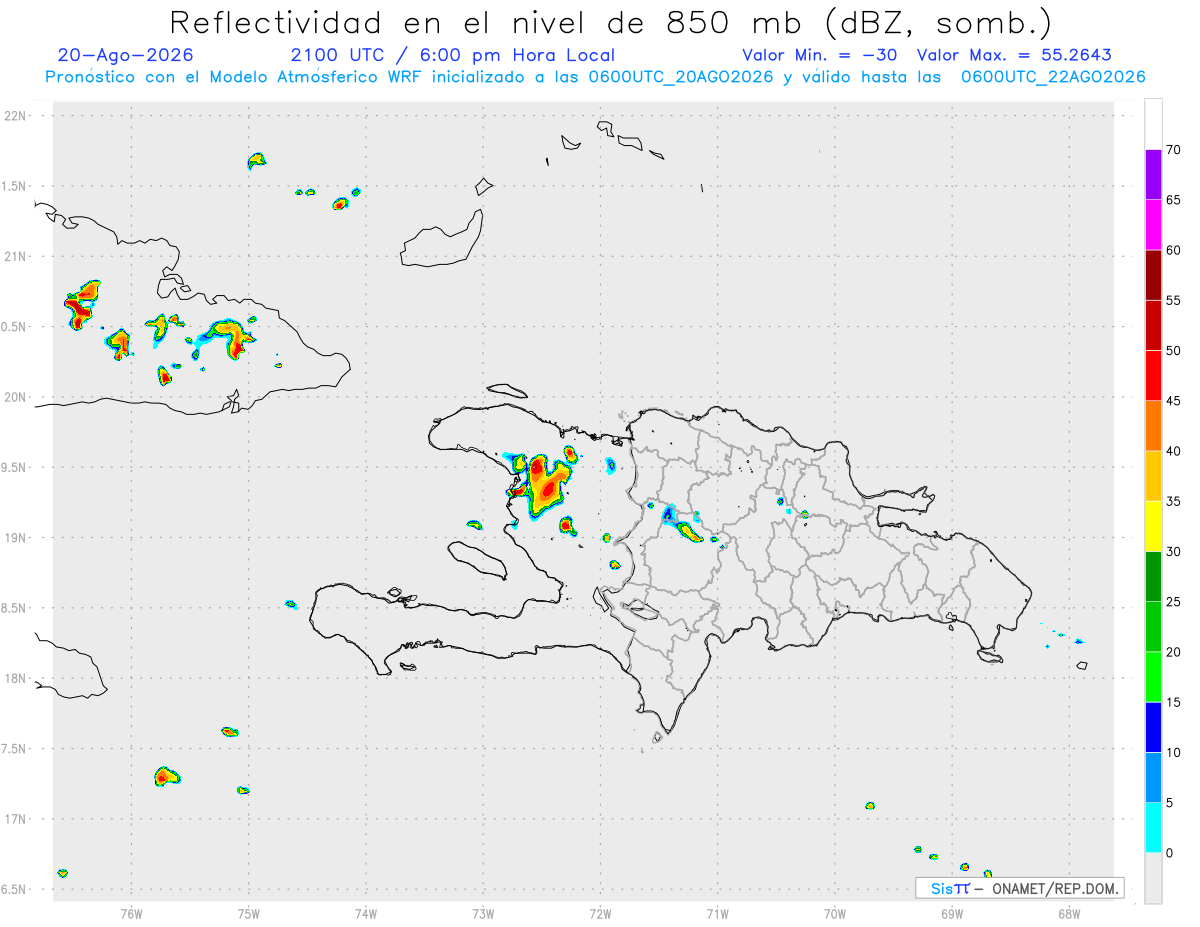Click the '20N' latitude axis label
Screen dimensions: 1200x927
click(15, 397)
